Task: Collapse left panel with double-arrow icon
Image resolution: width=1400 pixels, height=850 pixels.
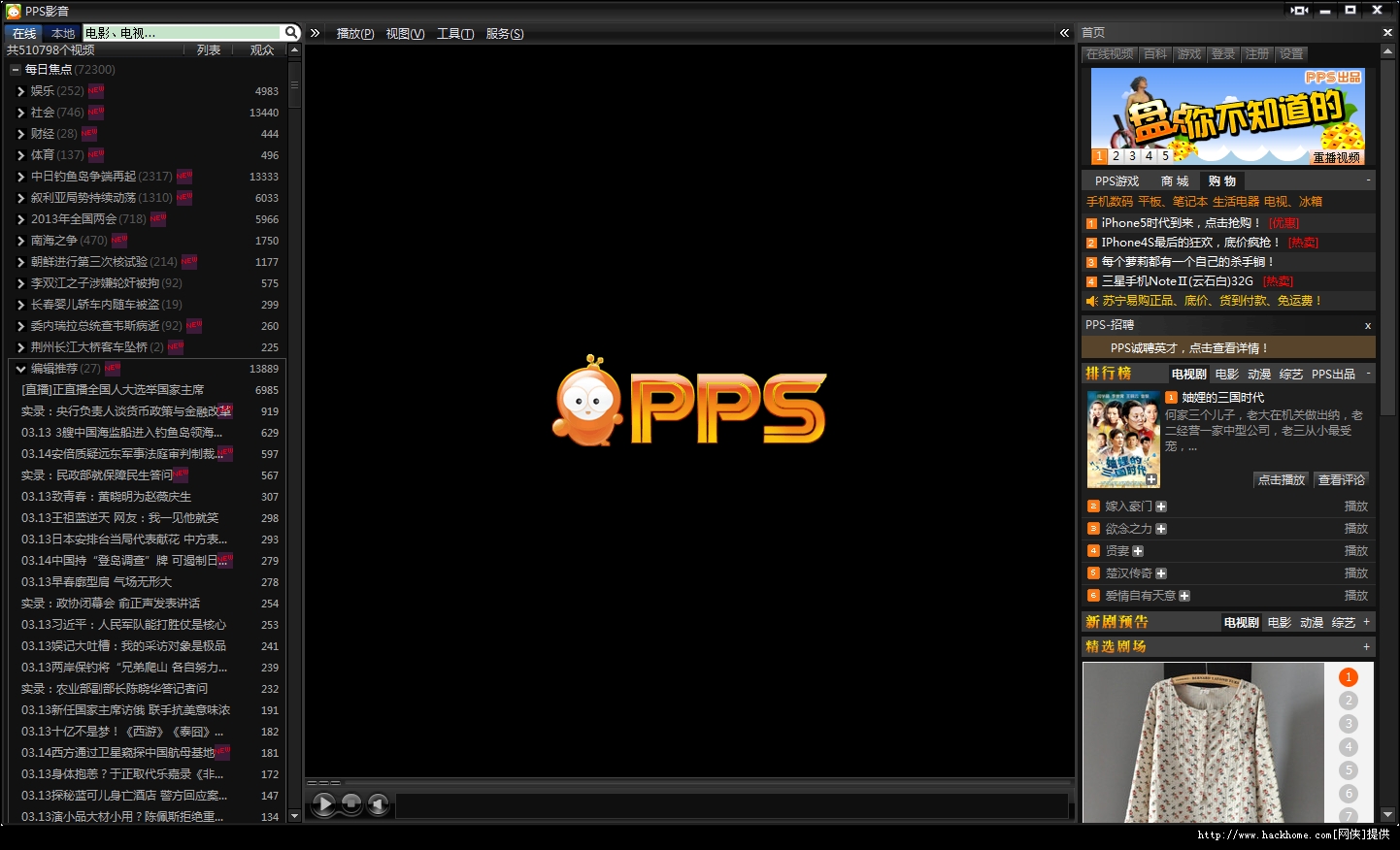Action: [315, 33]
